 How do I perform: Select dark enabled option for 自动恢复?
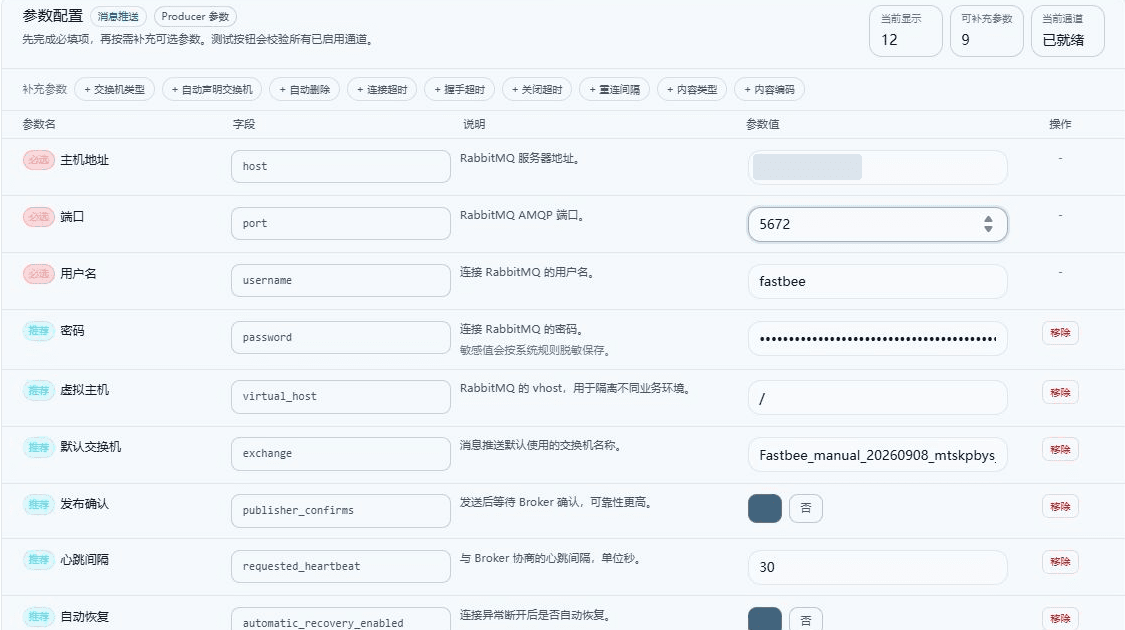765,619
